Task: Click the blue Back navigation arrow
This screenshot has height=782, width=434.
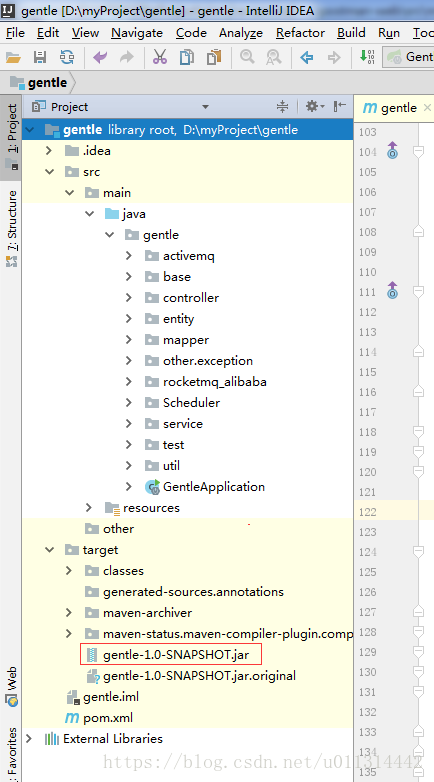Action: (x=307, y=57)
